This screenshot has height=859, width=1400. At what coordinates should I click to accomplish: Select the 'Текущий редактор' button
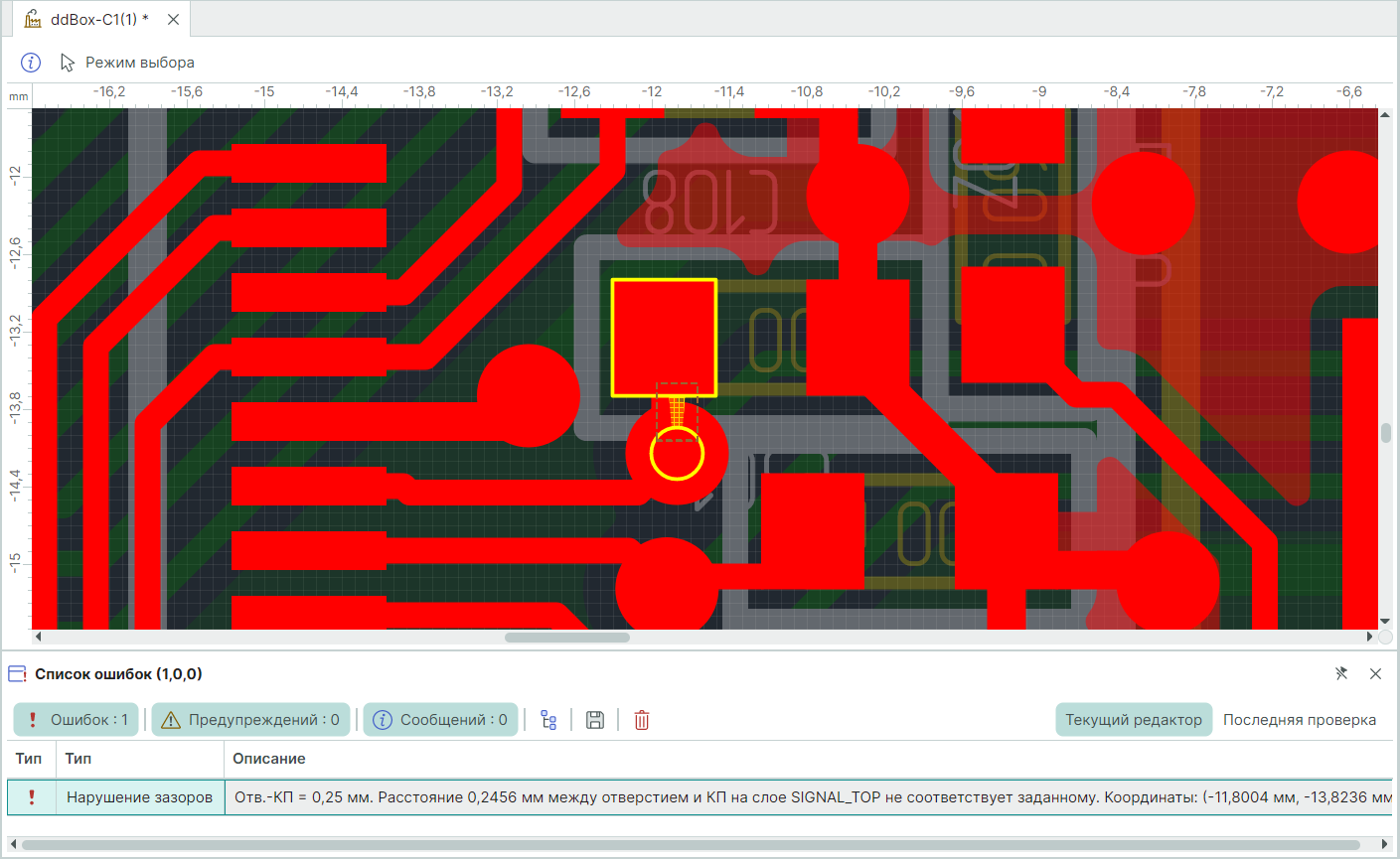coord(1133,720)
